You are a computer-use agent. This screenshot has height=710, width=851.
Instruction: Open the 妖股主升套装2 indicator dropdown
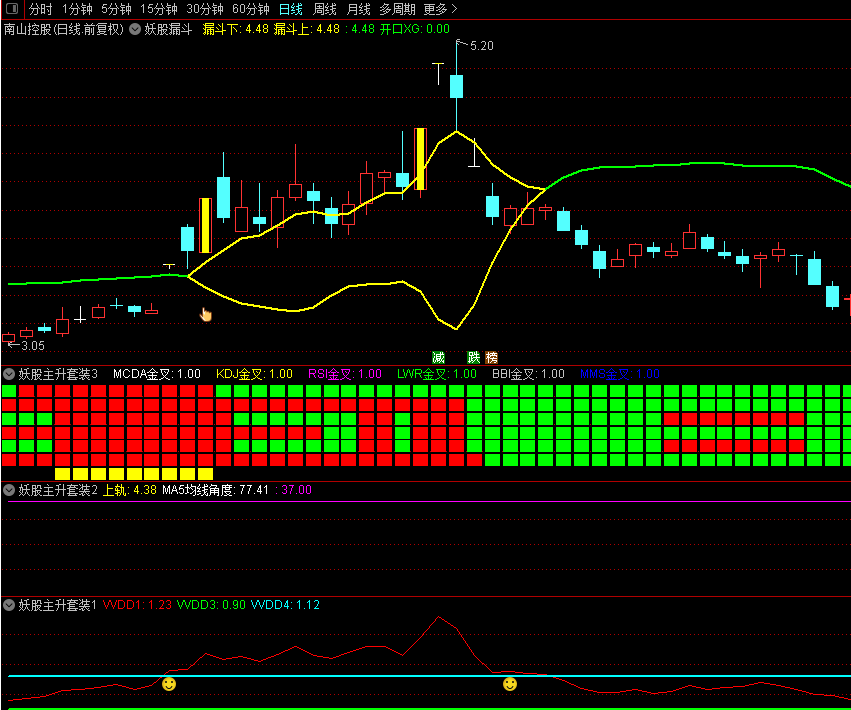(x=9, y=490)
